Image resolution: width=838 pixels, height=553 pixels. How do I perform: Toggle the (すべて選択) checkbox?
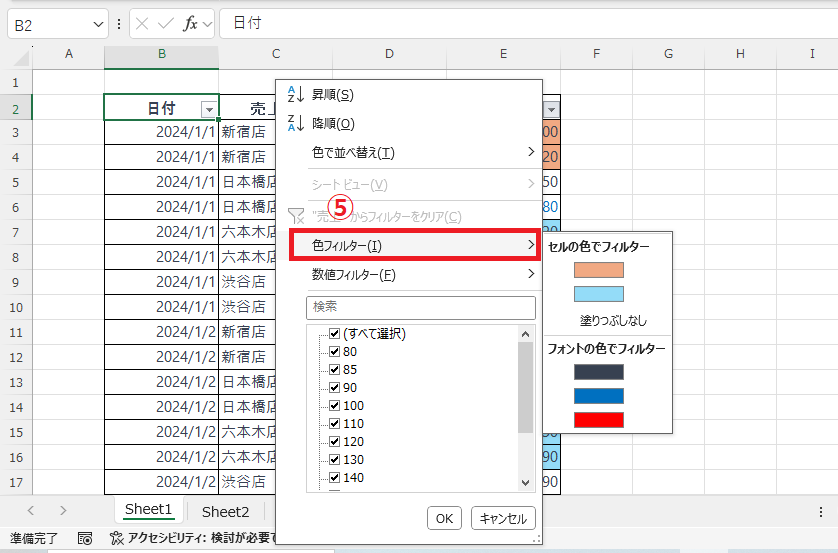[335, 333]
